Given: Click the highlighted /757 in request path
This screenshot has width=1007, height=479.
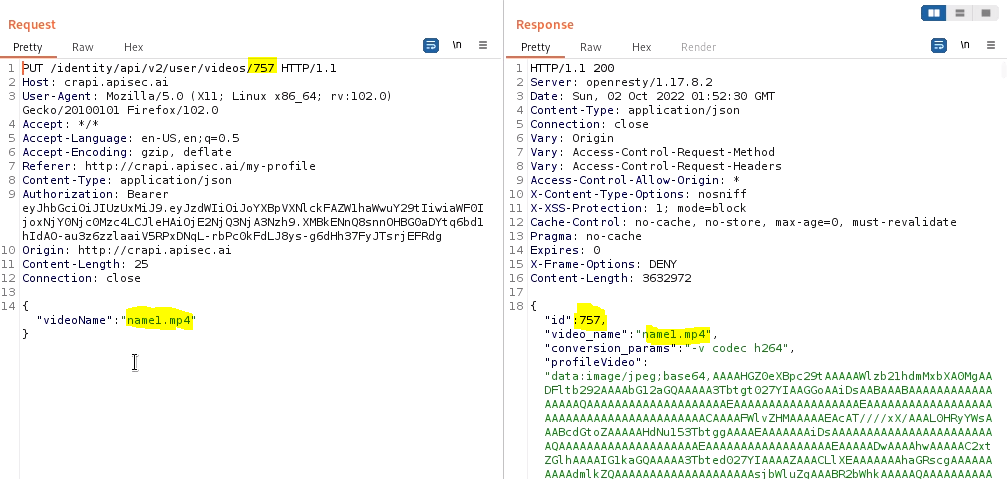Looking at the screenshot, I should (x=262, y=68).
